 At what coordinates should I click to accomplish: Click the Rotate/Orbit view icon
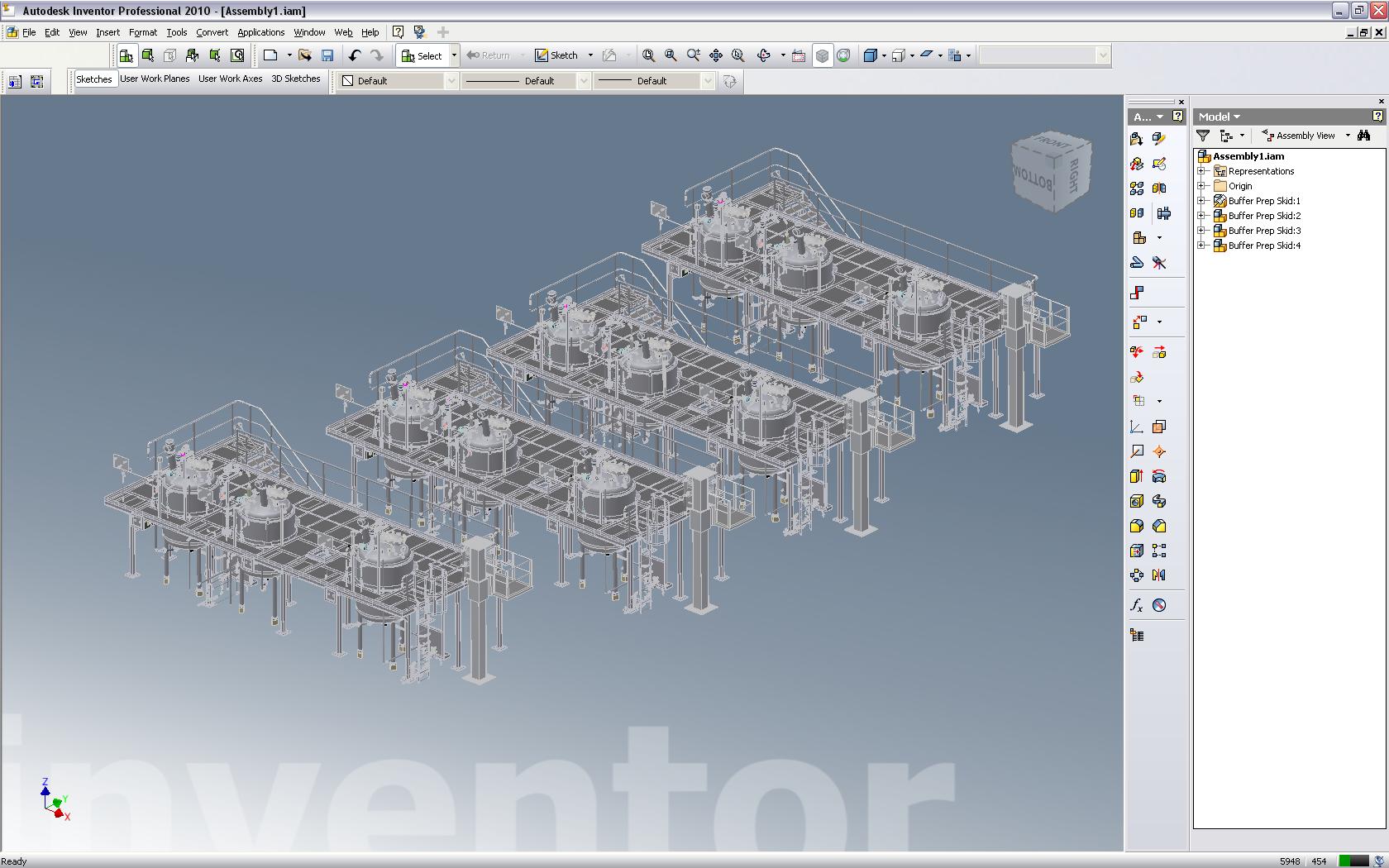[764, 55]
